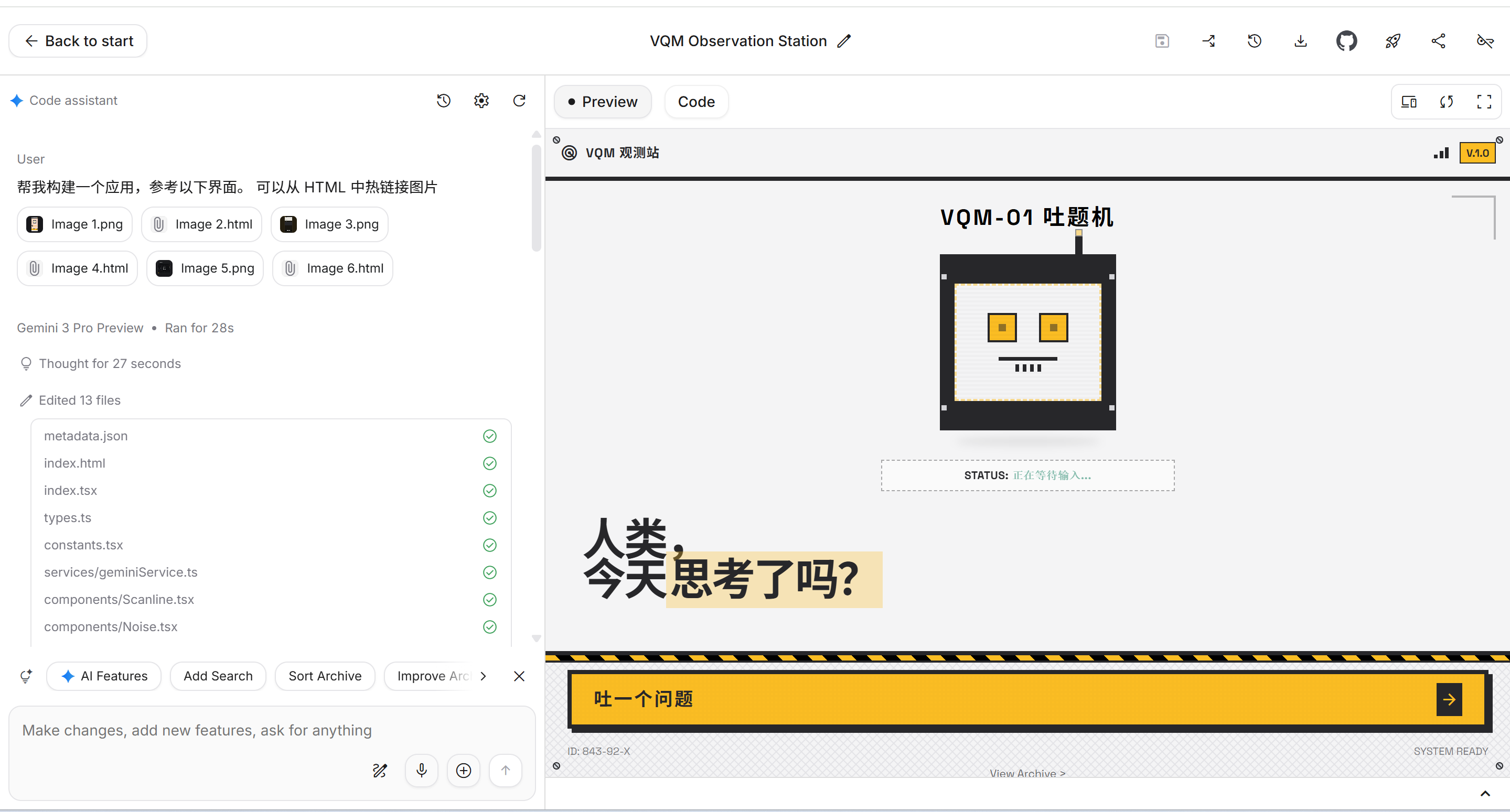Toggle device preview layout icon
This screenshot has width=1510, height=812.
(1409, 102)
